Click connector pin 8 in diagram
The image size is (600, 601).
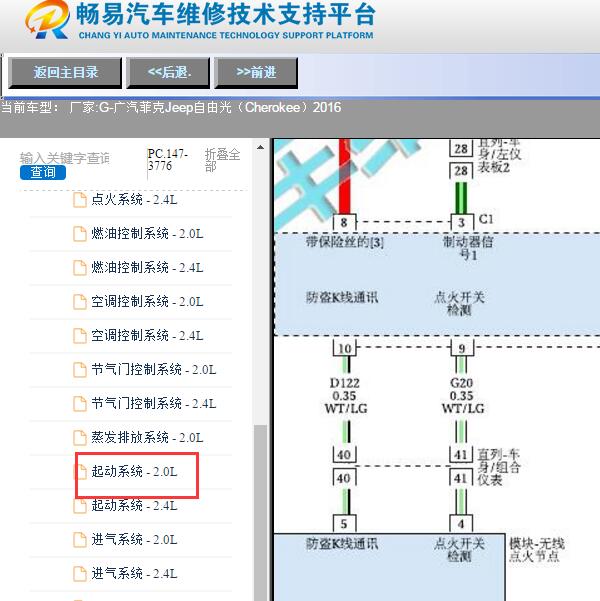pyautogui.click(x=344, y=223)
